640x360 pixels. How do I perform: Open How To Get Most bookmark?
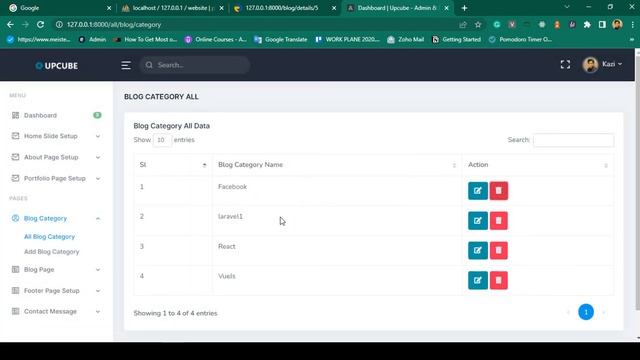coord(146,40)
